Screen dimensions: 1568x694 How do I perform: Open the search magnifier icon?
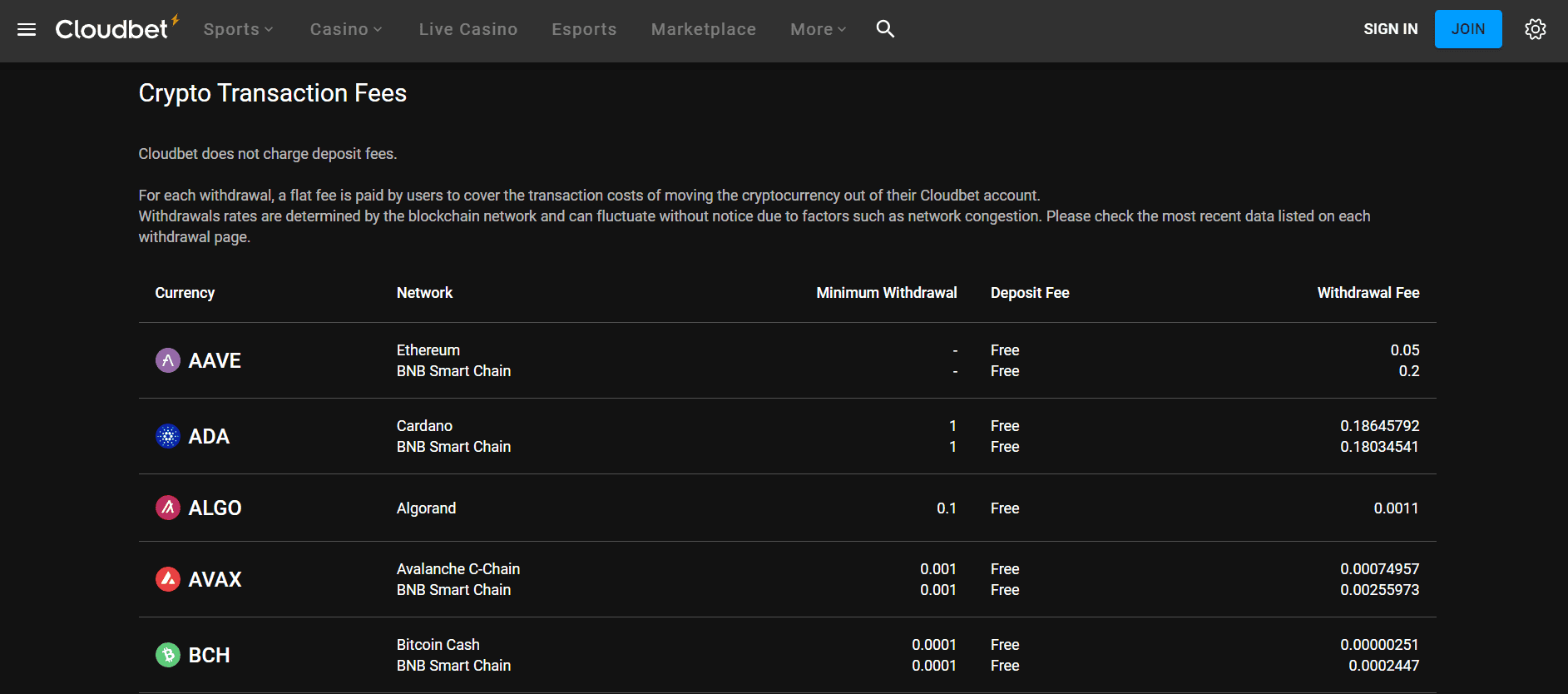885,29
